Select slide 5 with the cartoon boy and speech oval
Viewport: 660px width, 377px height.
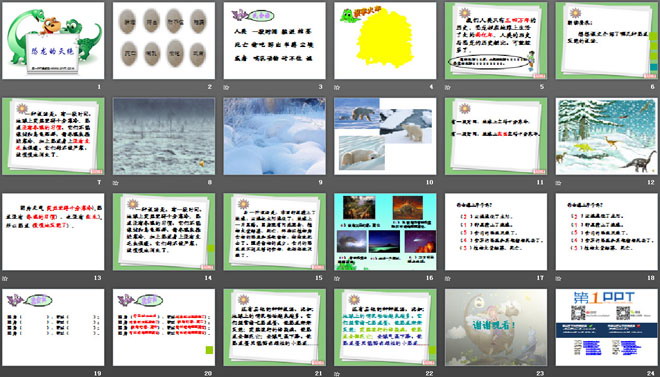pos(496,40)
